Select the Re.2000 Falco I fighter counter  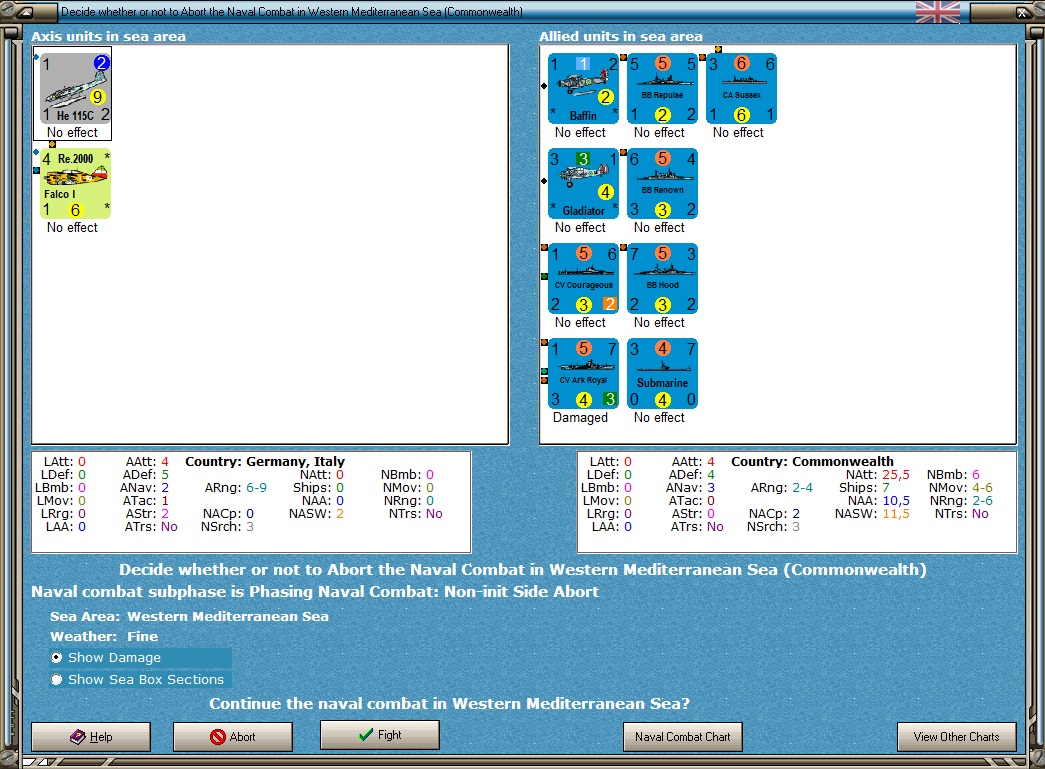pyautogui.click(x=75, y=184)
